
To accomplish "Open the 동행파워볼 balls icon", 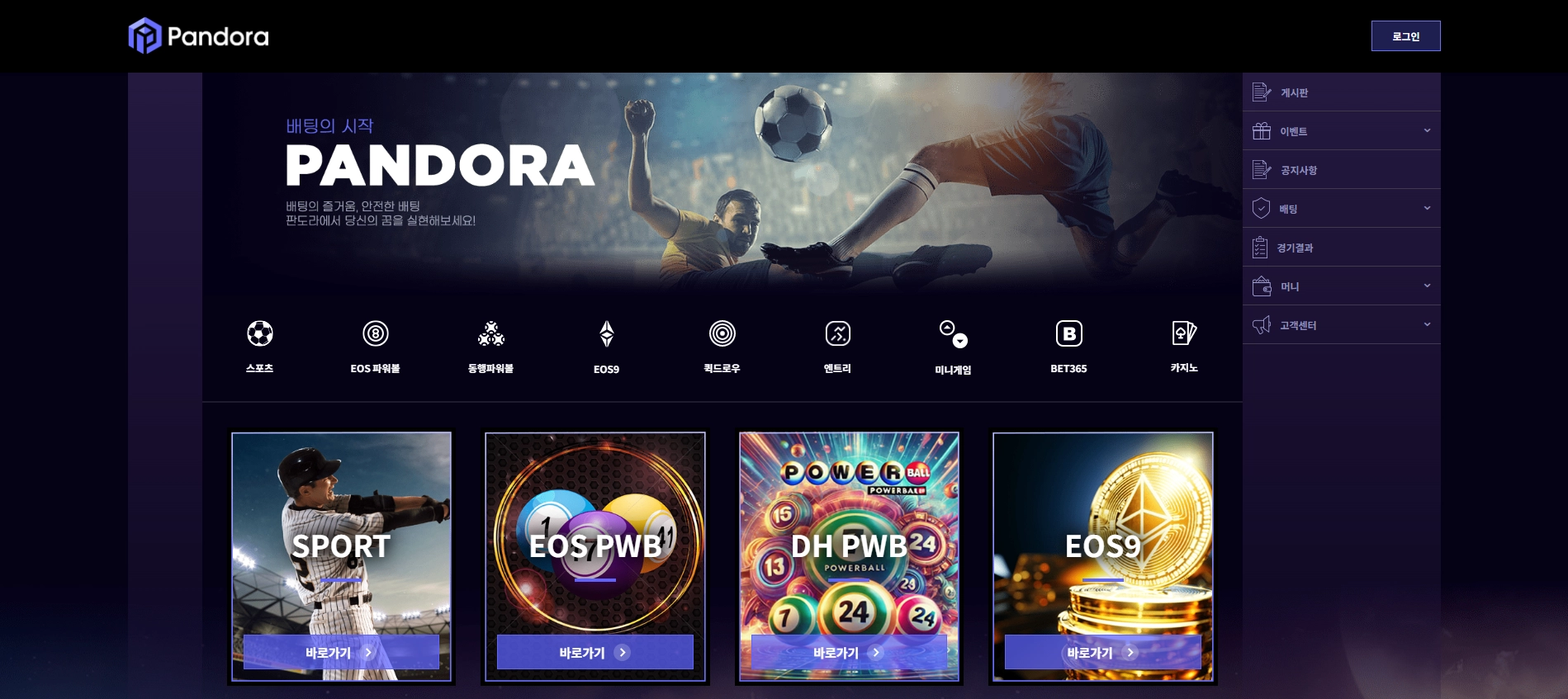I will point(491,333).
